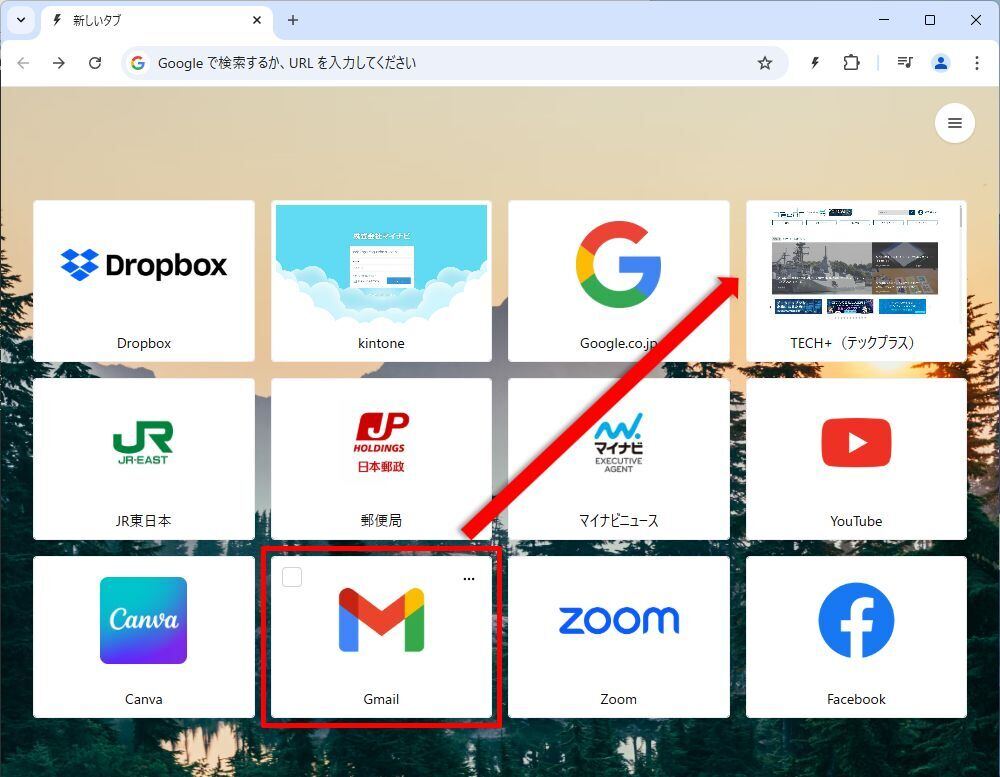This screenshot has width=1000, height=777.
Task: Click the address bar search field
Action: point(454,63)
